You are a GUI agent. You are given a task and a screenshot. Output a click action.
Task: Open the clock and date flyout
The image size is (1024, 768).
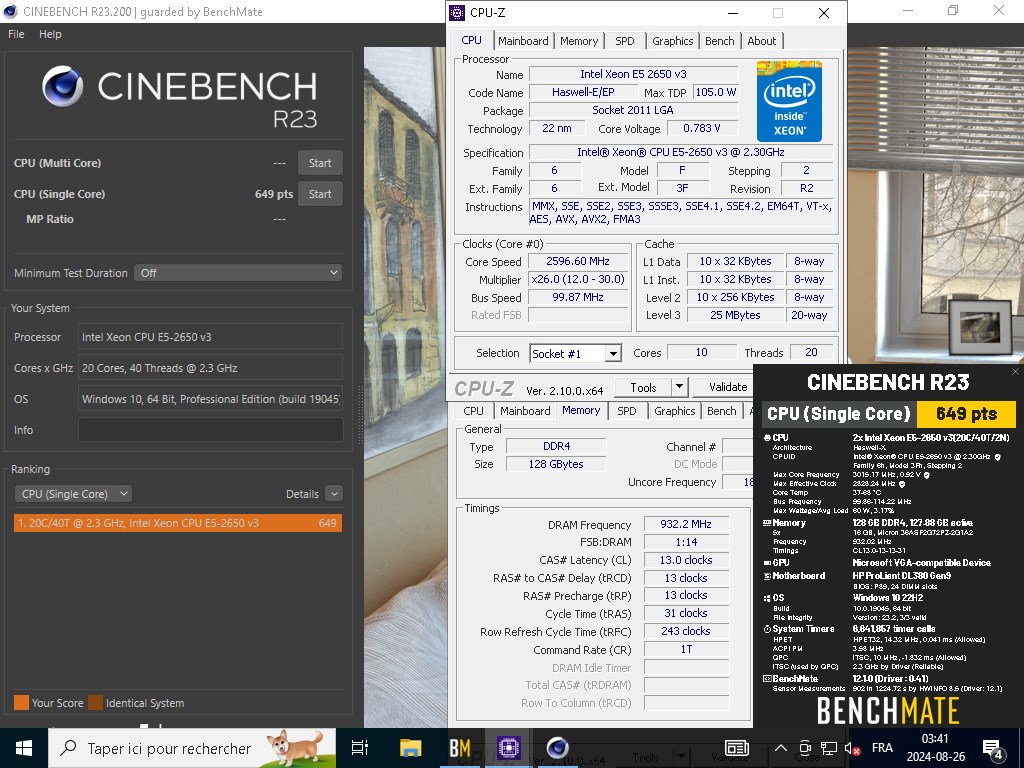click(935, 748)
